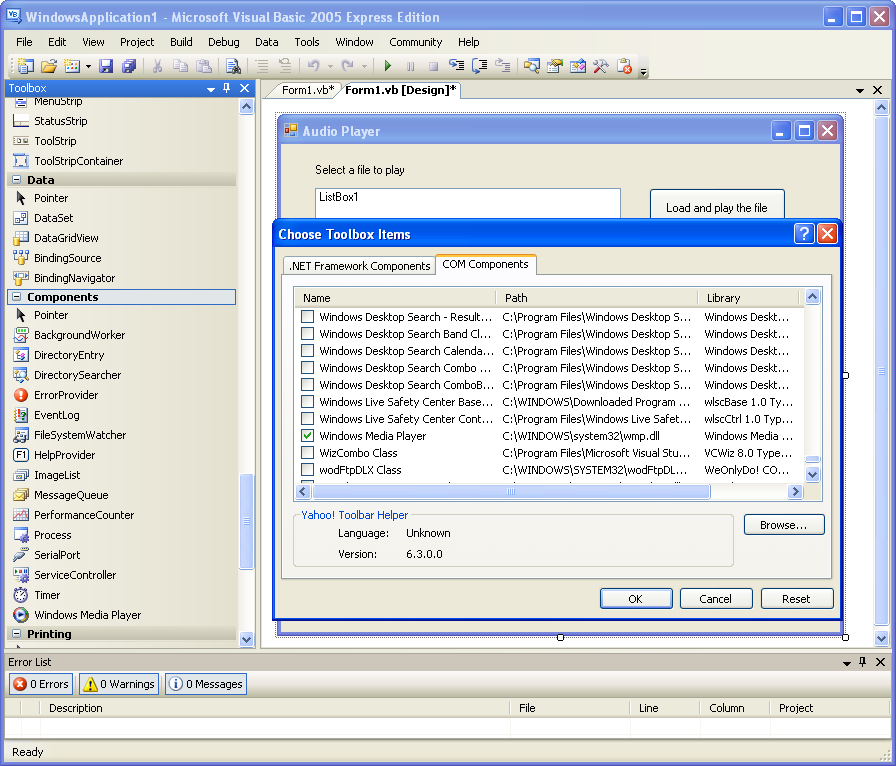The height and width of the screenshot is (766, 896).
Task: Open the Build menu
Action: [x=181, y=42]
